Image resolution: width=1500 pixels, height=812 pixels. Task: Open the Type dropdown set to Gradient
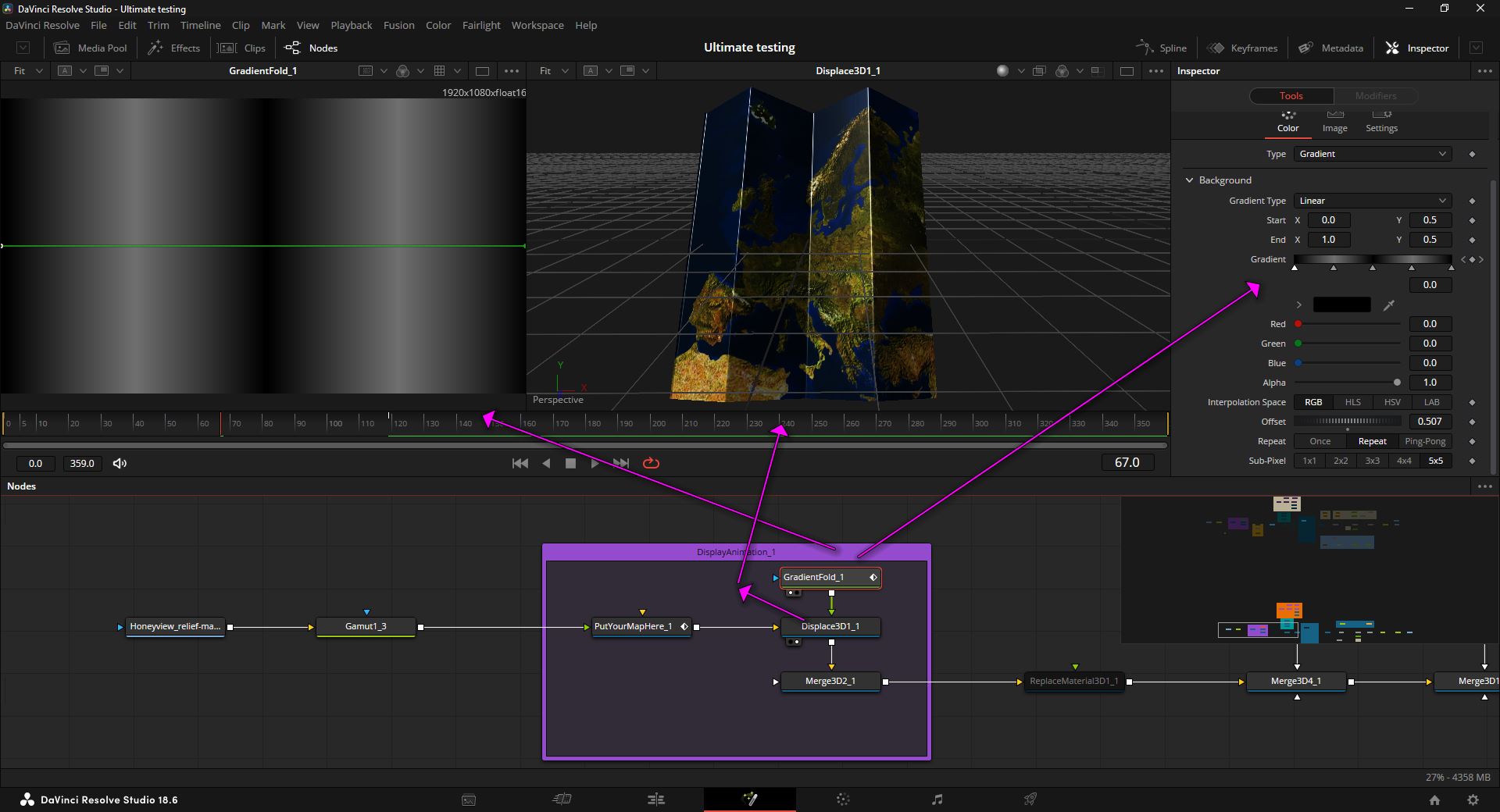click(1373, 154)
